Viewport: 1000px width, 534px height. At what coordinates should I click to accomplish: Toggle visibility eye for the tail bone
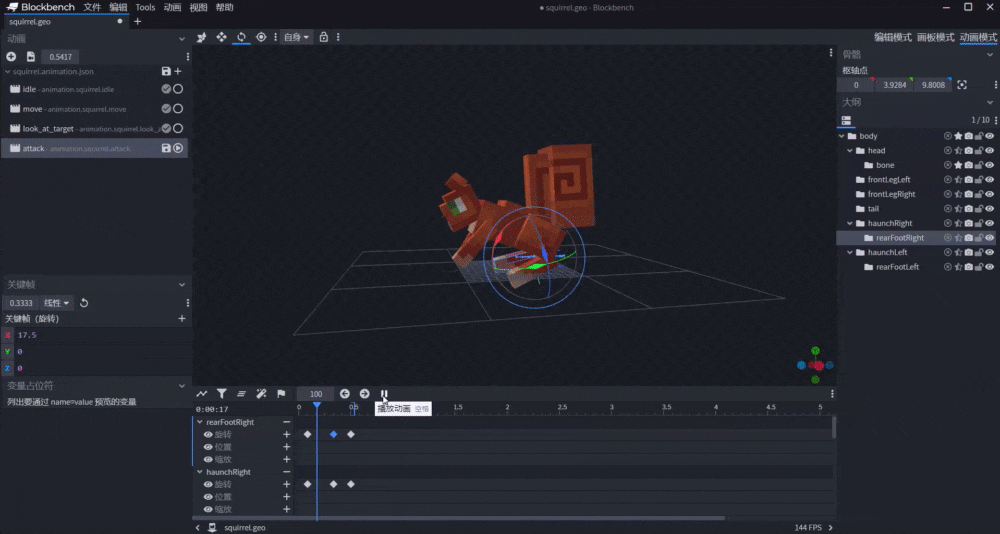coord(989,209)
